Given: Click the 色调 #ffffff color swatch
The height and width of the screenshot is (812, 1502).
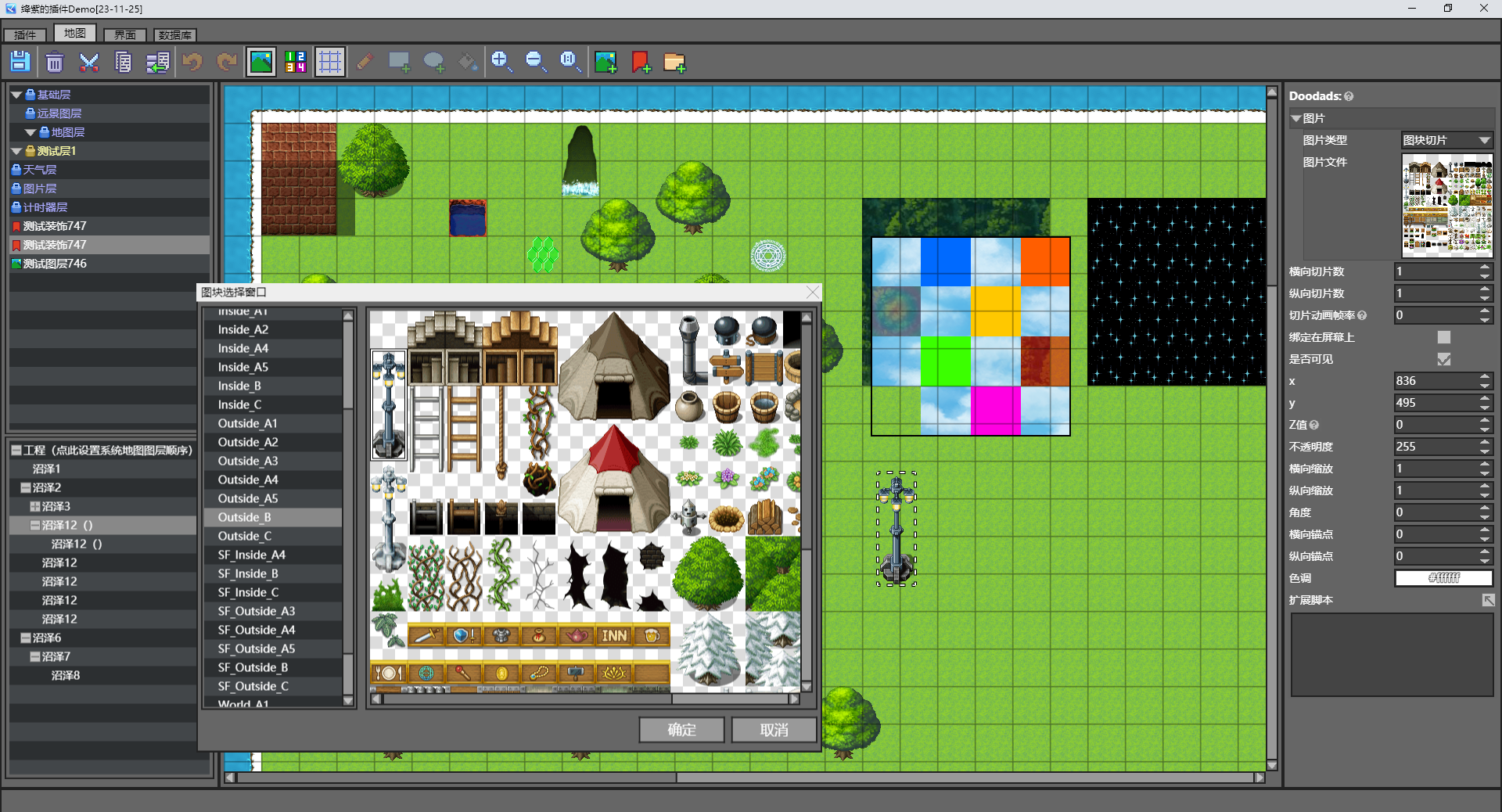Looking at the screenshot, I should [x=1444, y=578].
